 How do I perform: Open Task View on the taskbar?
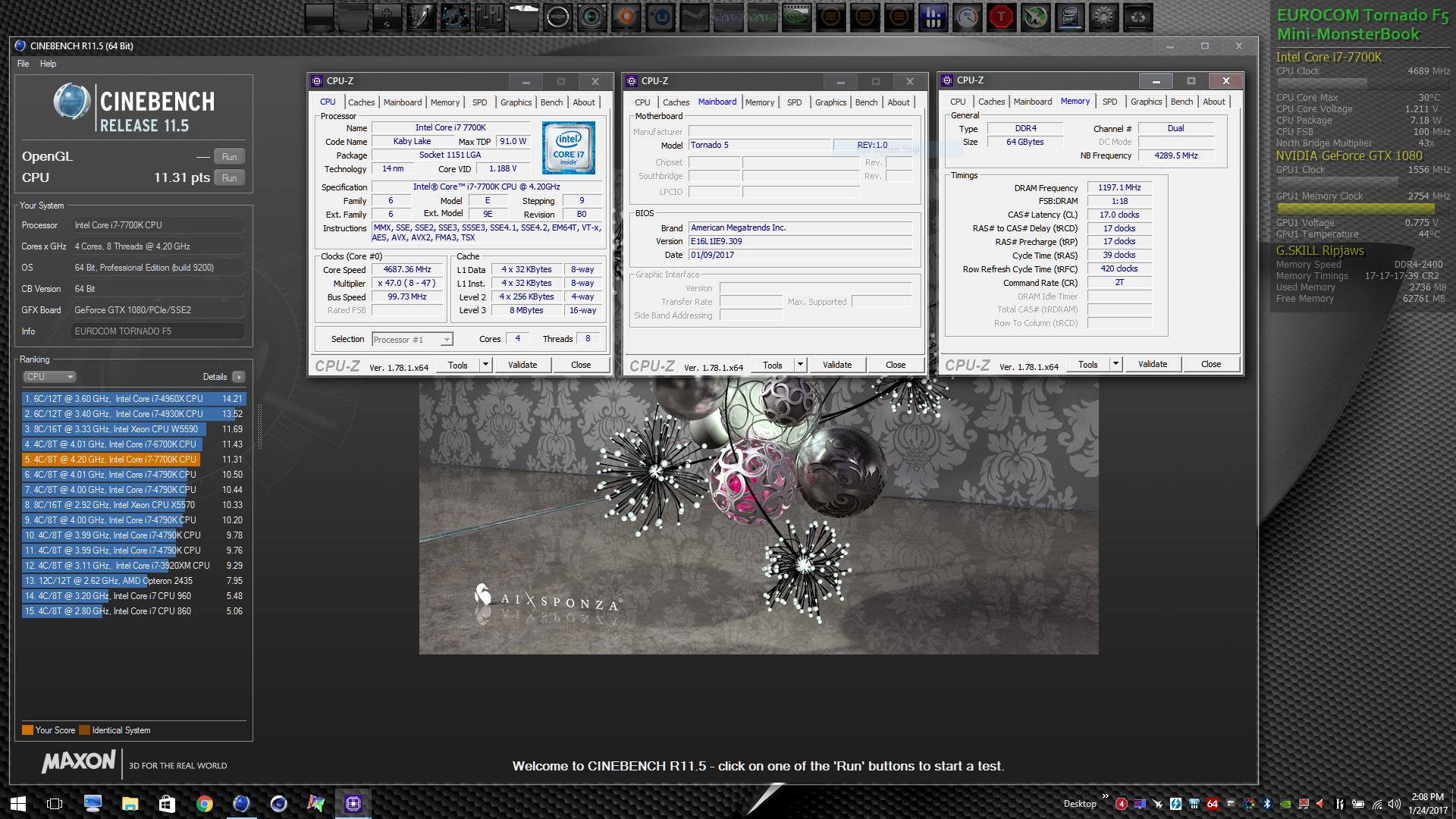tap(55, 803)
